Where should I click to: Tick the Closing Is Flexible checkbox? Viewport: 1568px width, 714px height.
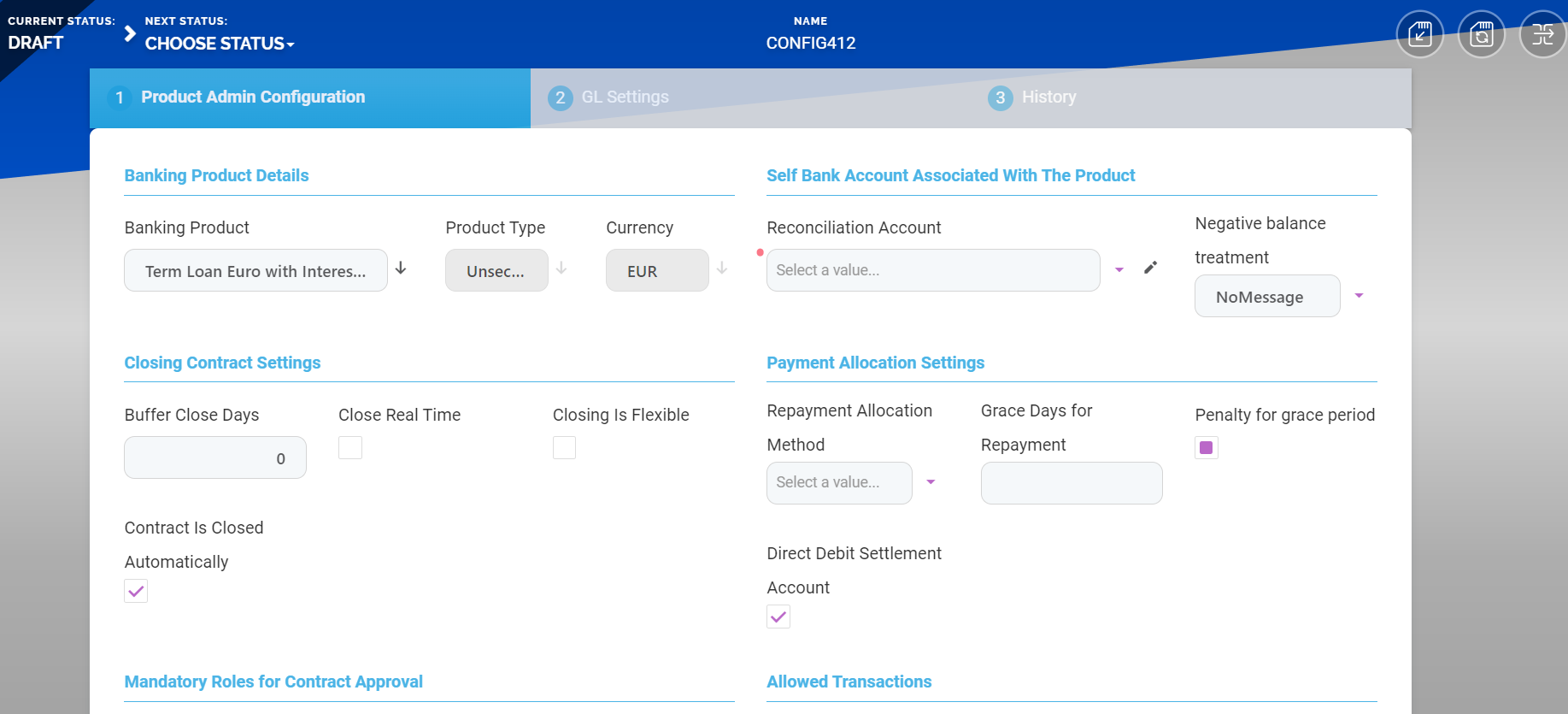click(x=564, y=447)
